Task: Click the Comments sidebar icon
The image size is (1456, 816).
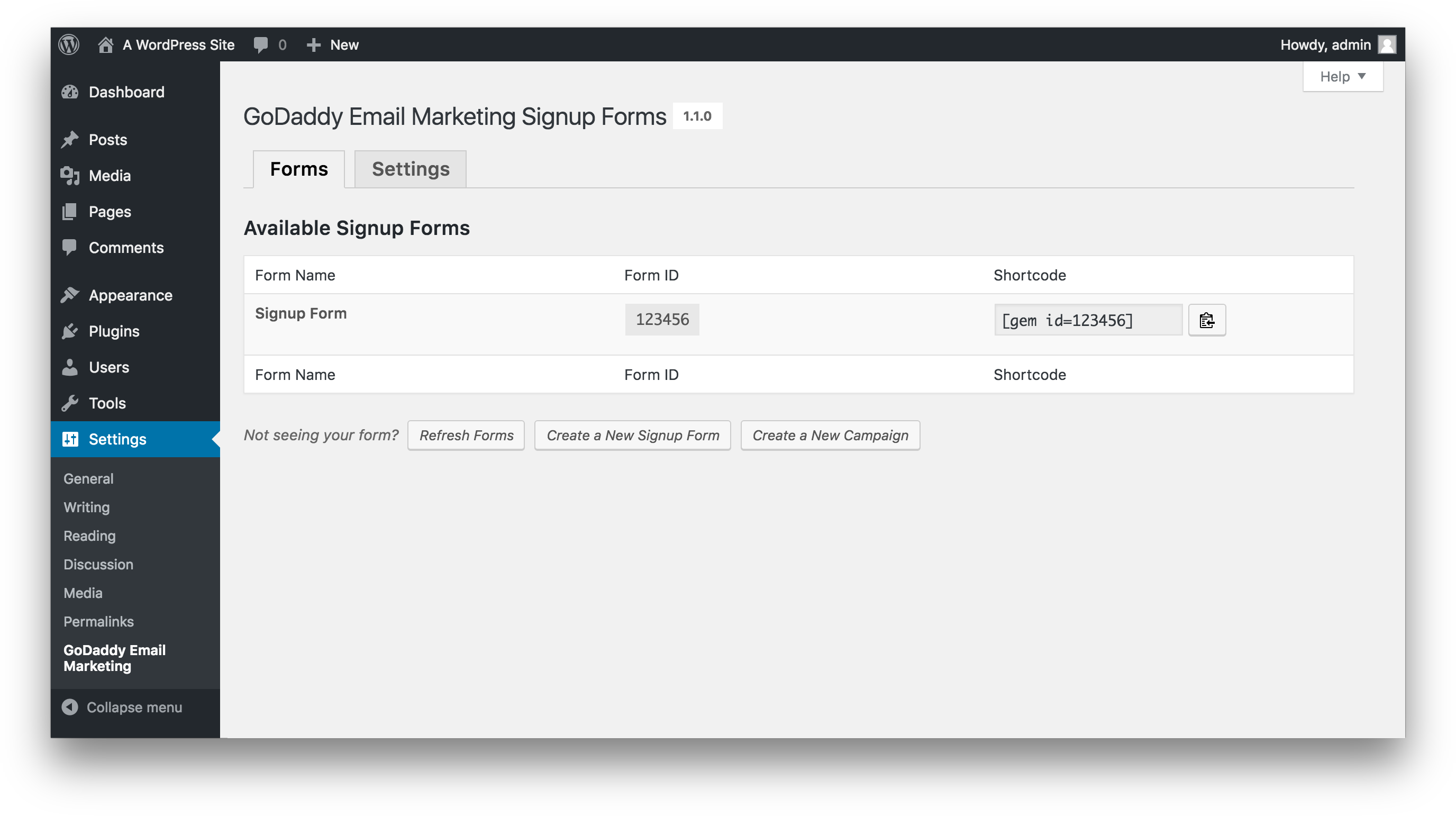Action: tap(70, 248)
